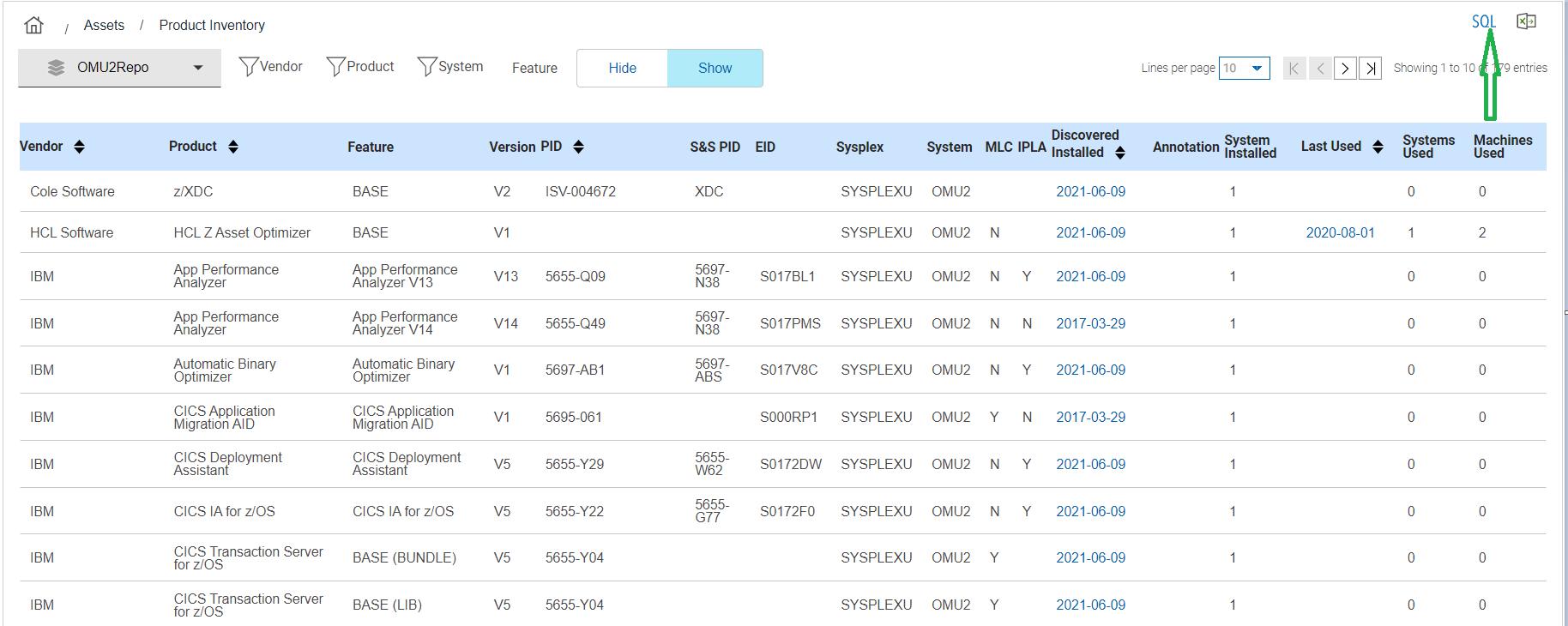Open the Product filter funnel
1568x626 pixels.
coord(336,67)
